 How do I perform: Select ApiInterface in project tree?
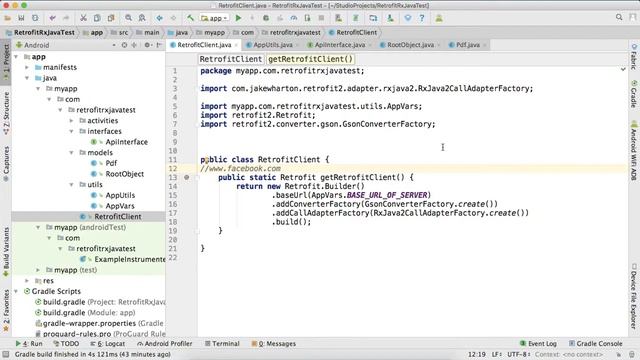[127, 142]
